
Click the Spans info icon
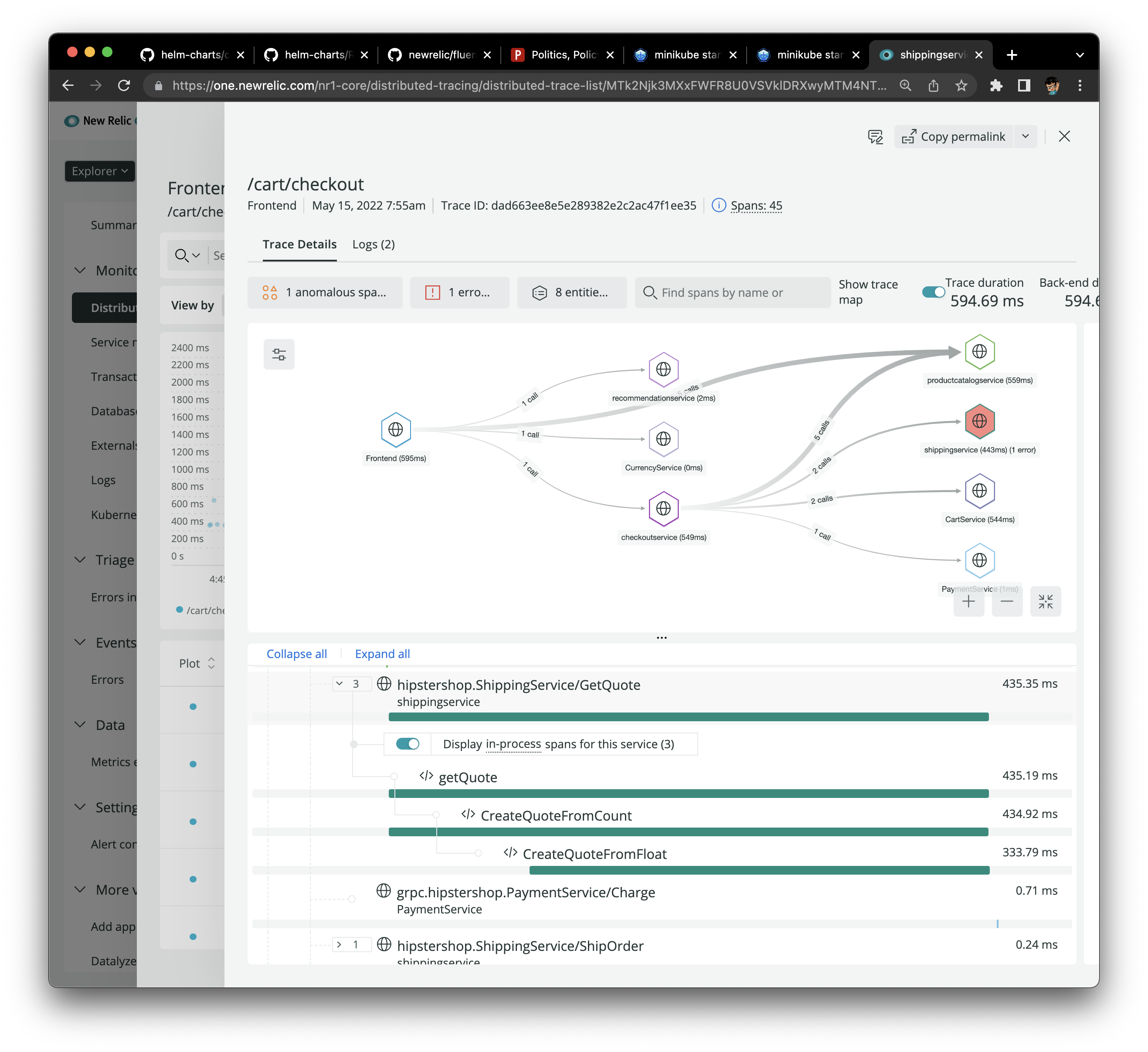[x=719, y=206]
